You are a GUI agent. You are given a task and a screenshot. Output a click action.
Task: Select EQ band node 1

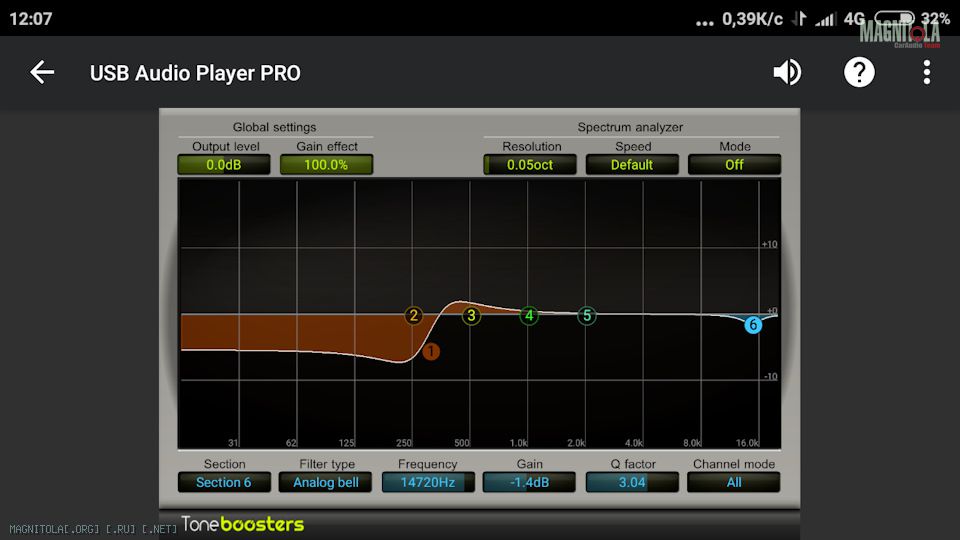pos(431,351)
